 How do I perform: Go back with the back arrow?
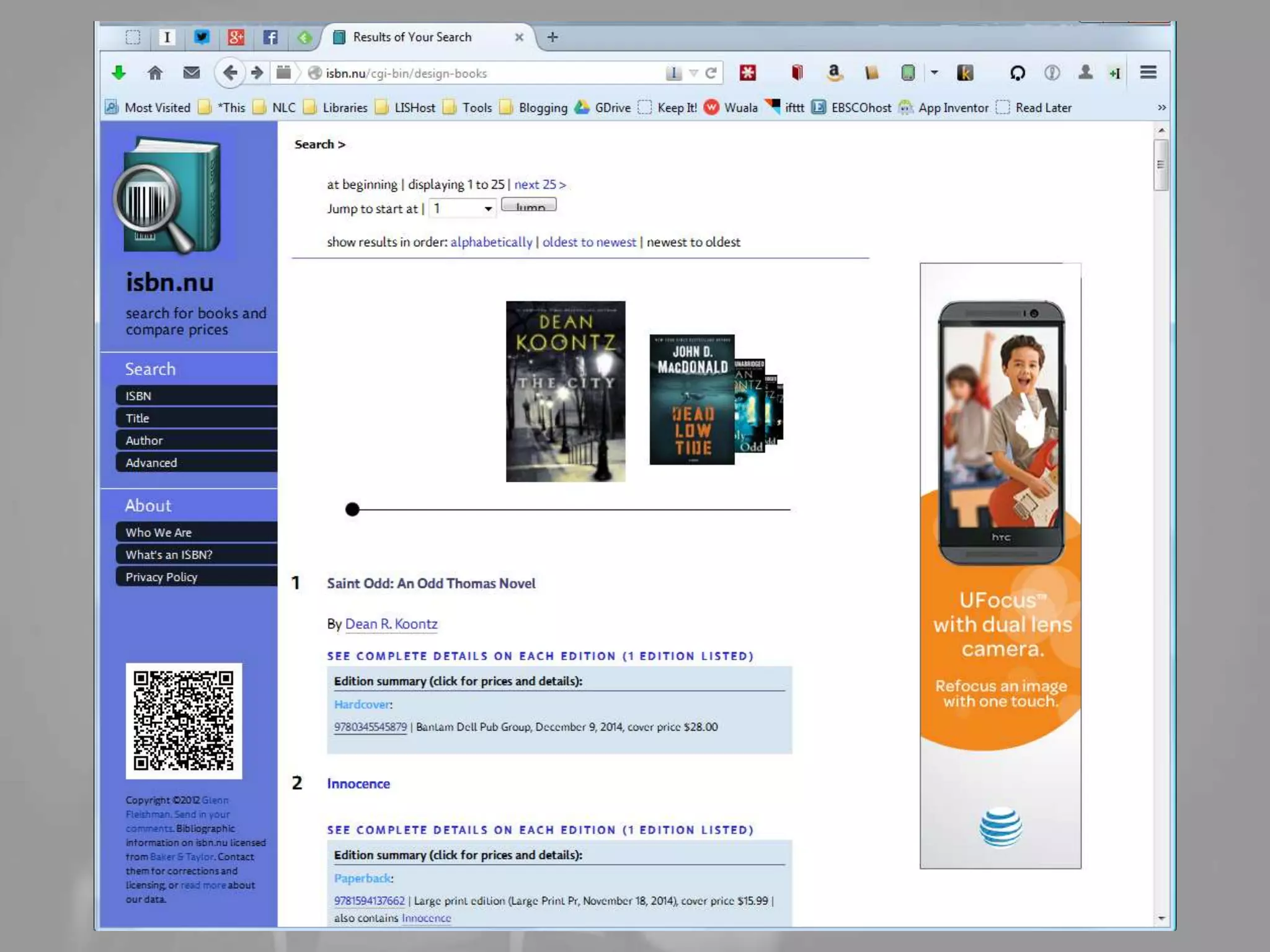(229, 73)
